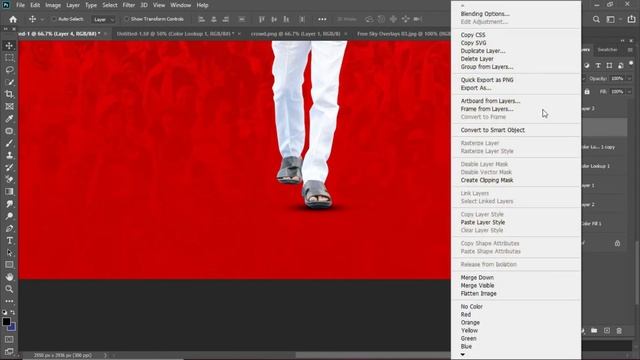
Task: Switch to the crowd.png document tab
Action: tap(296, 34)
